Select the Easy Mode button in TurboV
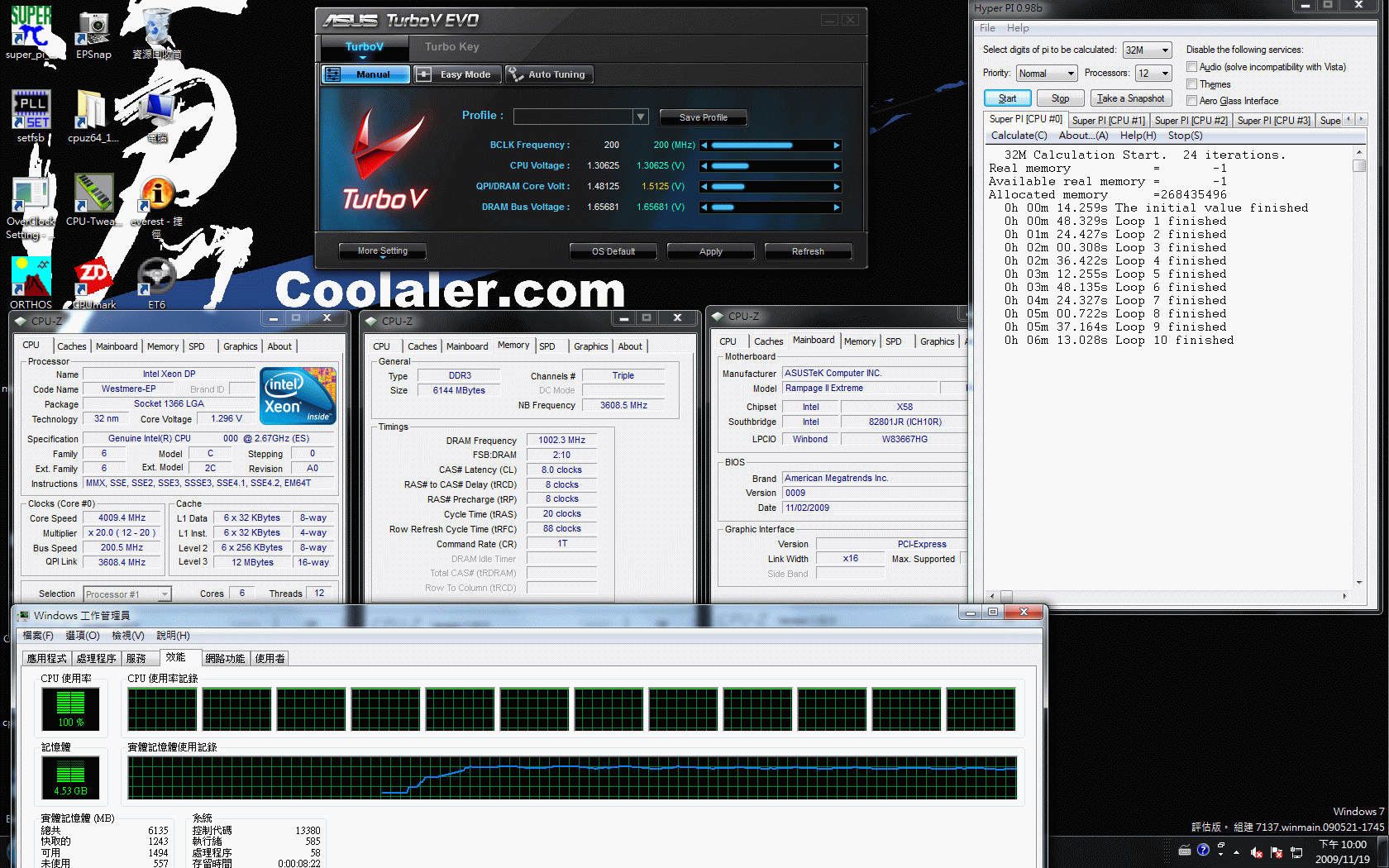The width and height of the screenshot is (1389, 868). (x=457, y=74)
